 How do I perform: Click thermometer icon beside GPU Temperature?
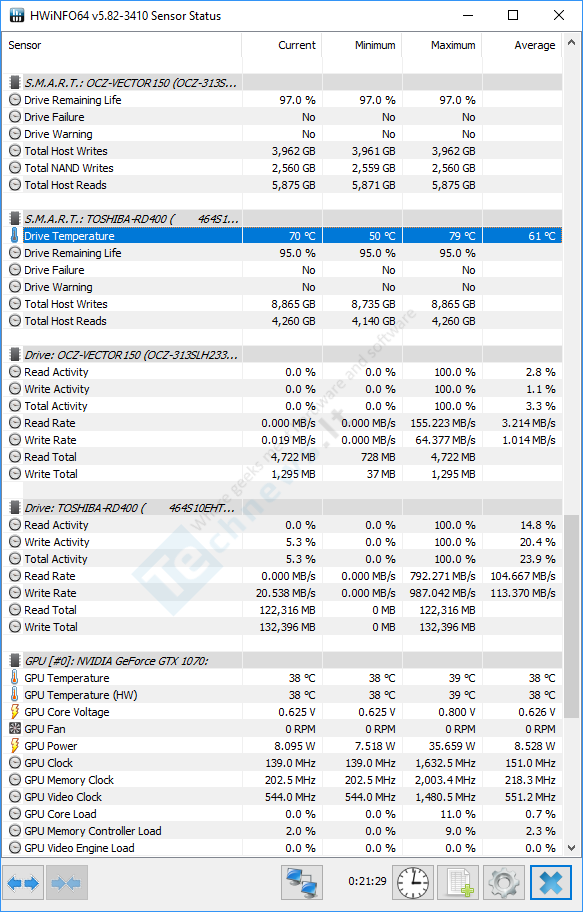(15, 678)
